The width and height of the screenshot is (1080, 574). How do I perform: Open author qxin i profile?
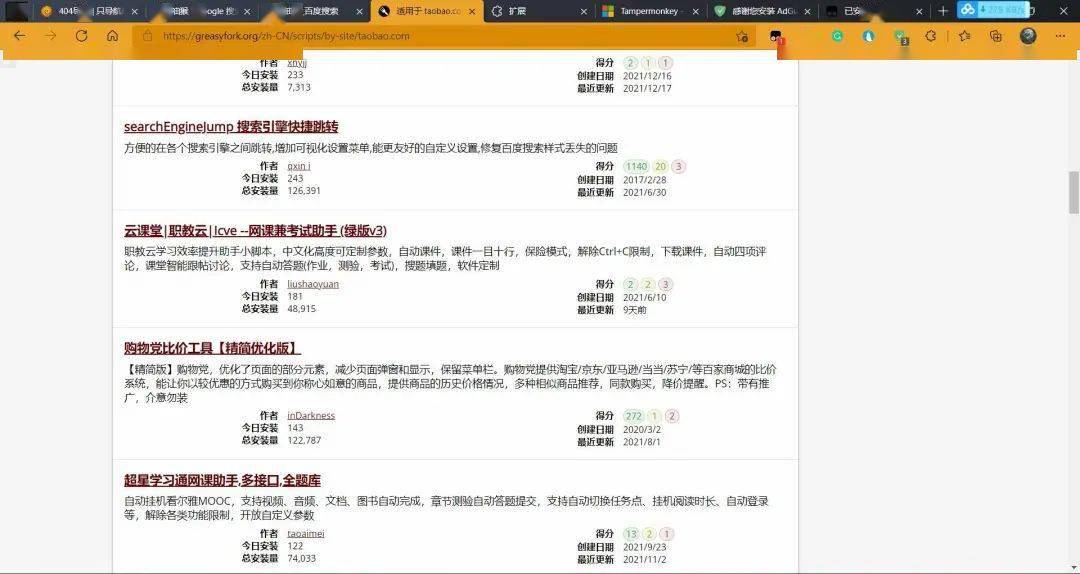pyautogui.click(x=299, y=166)
